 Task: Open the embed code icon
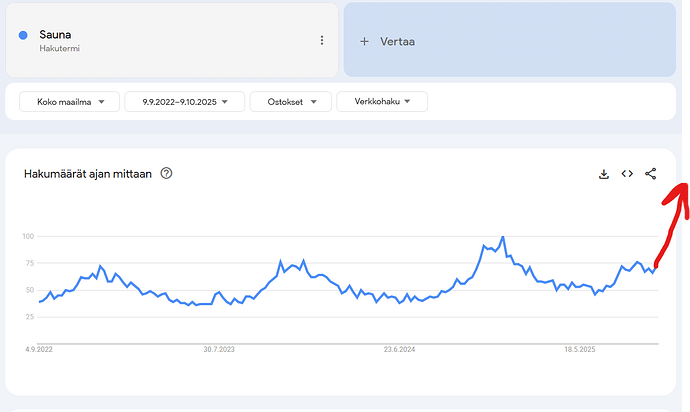tap(627, 174)
